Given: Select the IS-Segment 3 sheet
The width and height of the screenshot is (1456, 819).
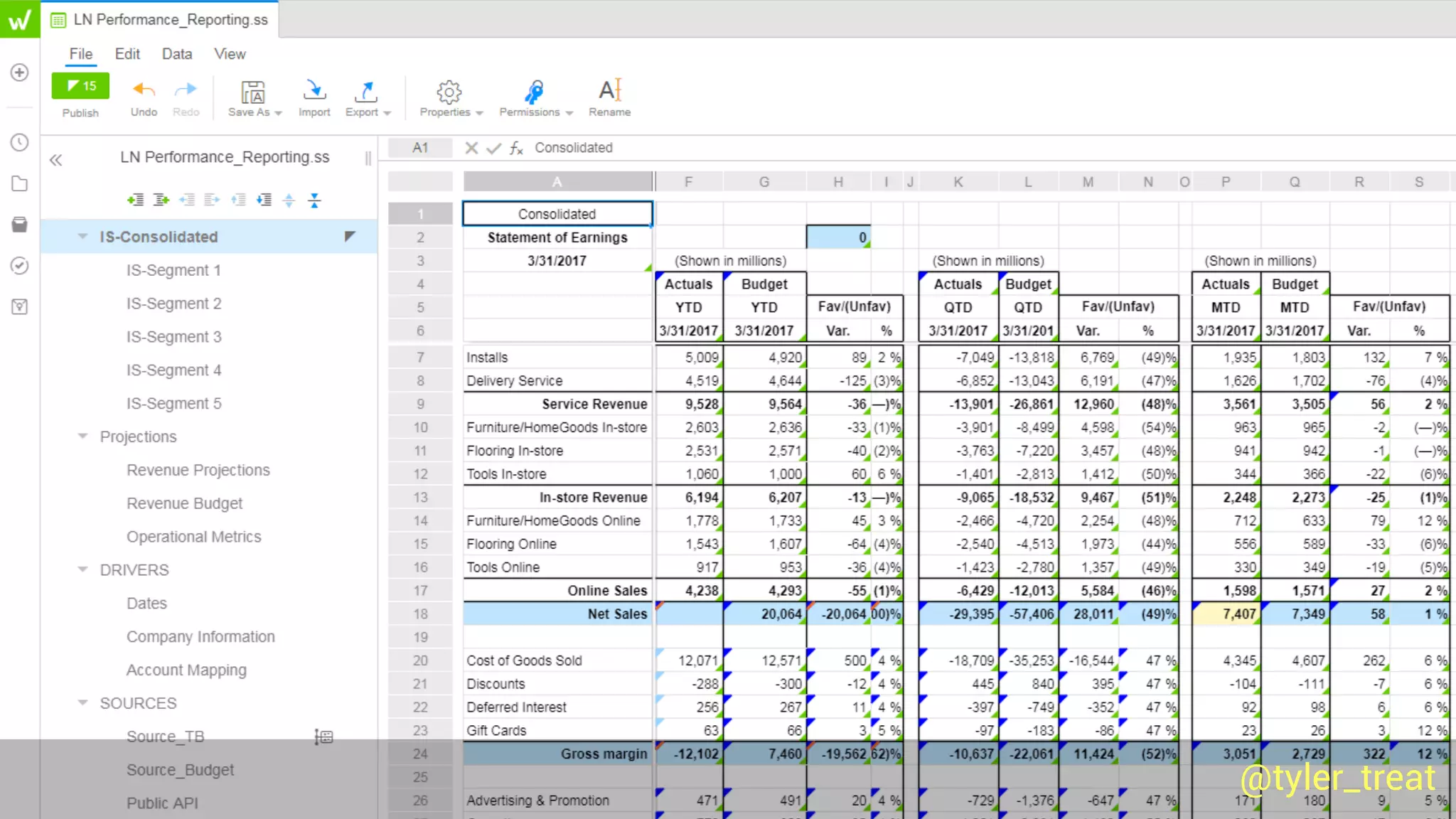Looking at the screenshot, I should point(173,337).
